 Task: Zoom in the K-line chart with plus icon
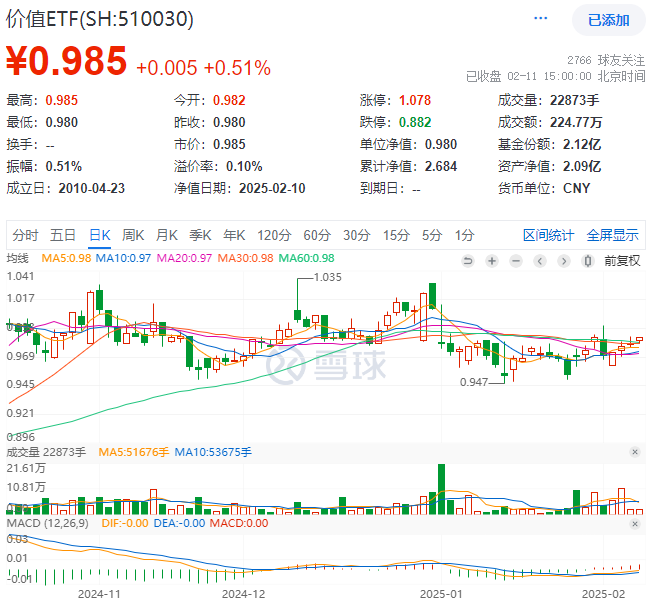[491, 261]
